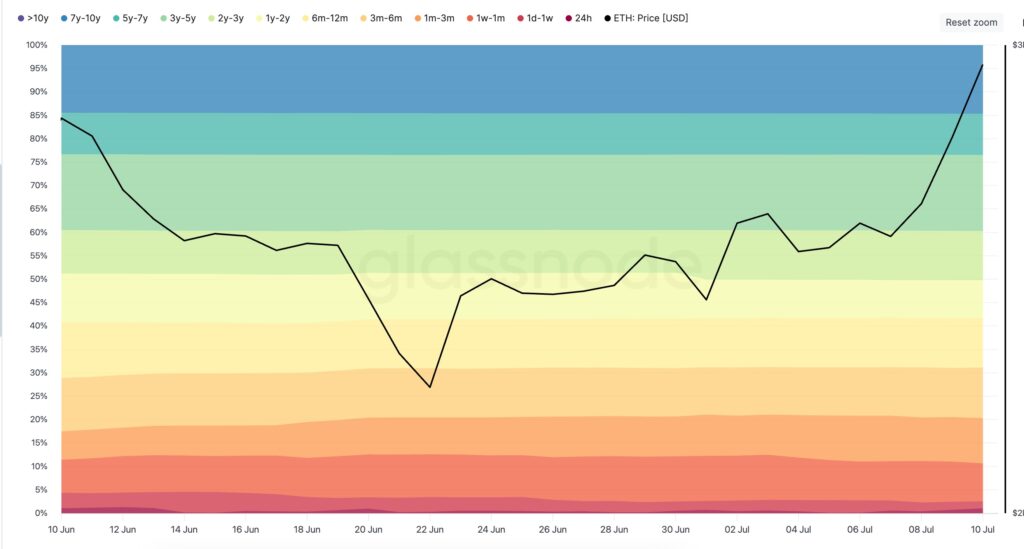Click the price line peak at 10 Jul
Viewport: 1024px width, 549px height.
(982, 65)
